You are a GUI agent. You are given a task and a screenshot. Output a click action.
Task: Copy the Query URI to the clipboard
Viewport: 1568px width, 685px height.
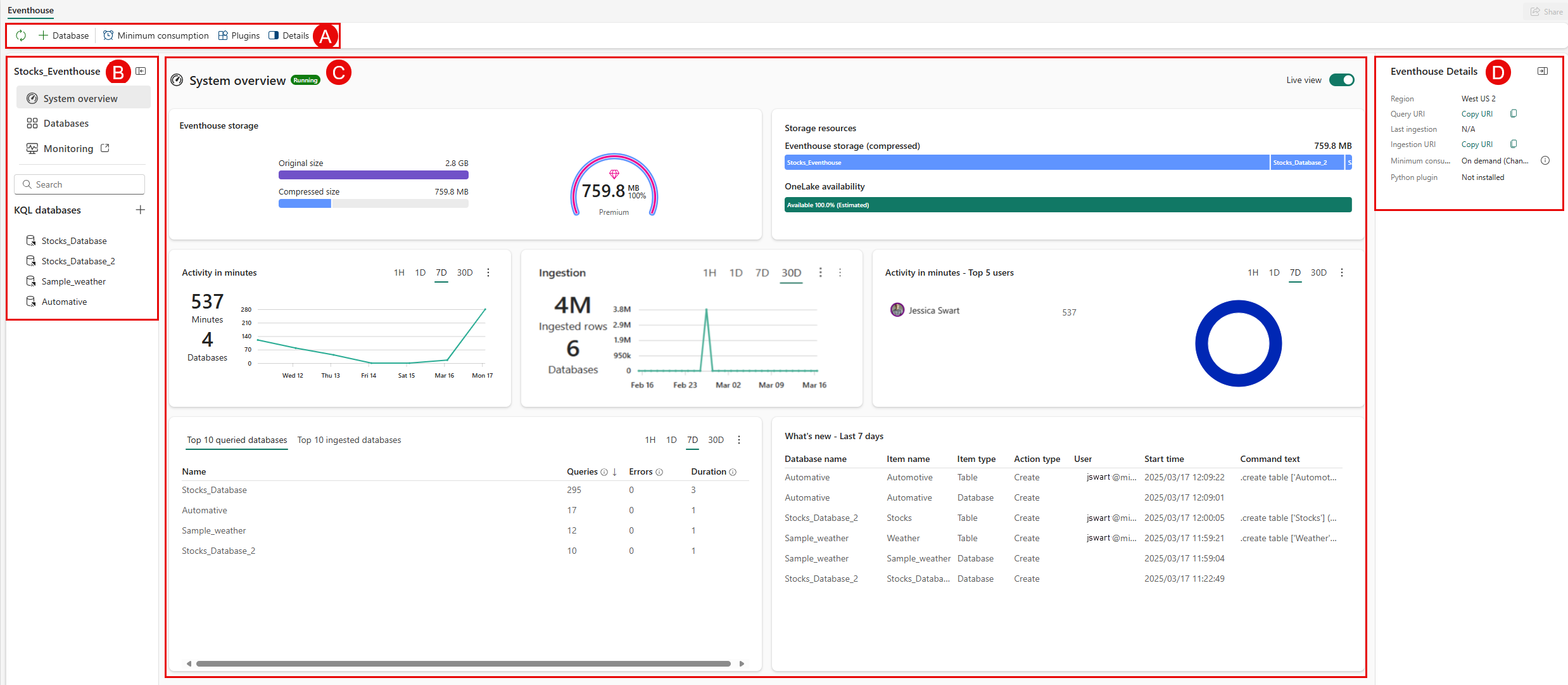pos(1513,114)
